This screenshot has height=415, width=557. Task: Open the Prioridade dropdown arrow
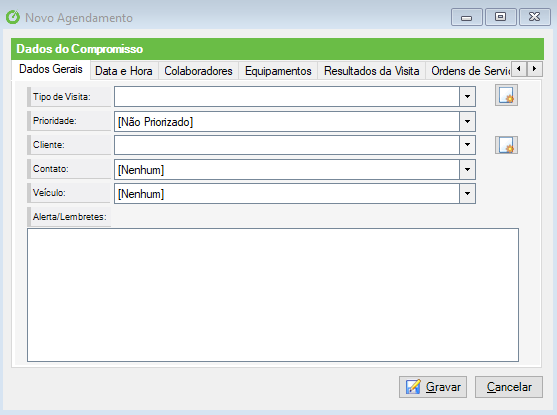467,122
